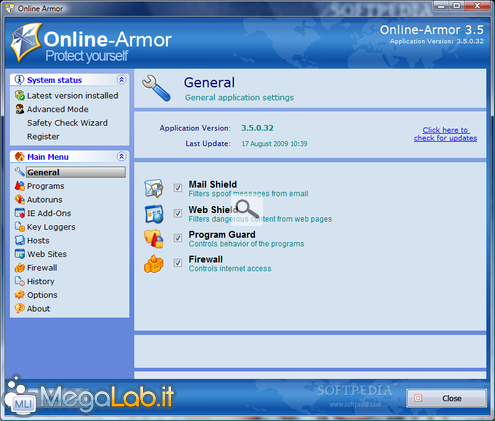
Task: Select General in the Main Menu
Action: point(76,172)
